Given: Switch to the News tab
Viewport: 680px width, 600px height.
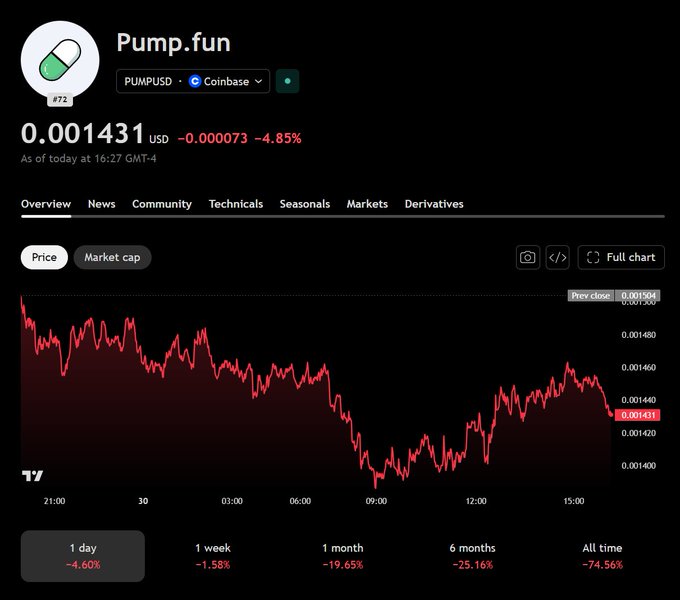Looking at the screenshot, I should pyautogui.click(x=101, y=204).
